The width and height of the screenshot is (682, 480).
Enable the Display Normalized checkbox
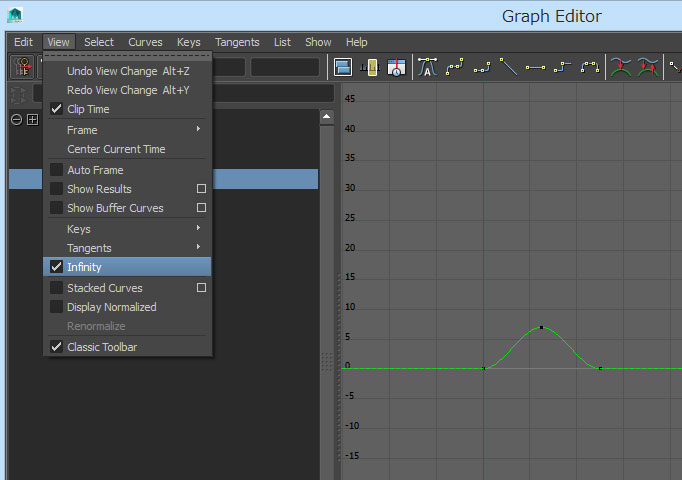tap(56, 307)
